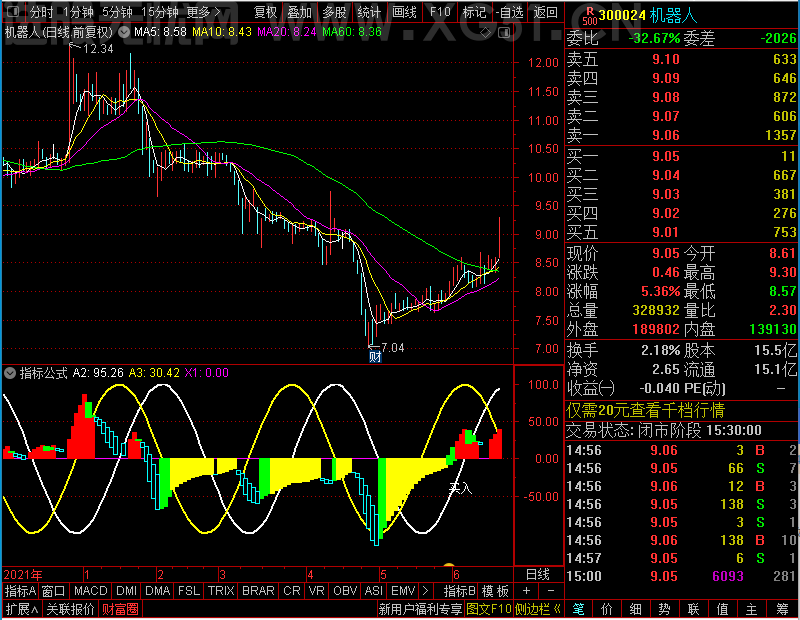Switch indicator to FSL
The width and height of the screenshot is (800, 620).
point(189,591)
